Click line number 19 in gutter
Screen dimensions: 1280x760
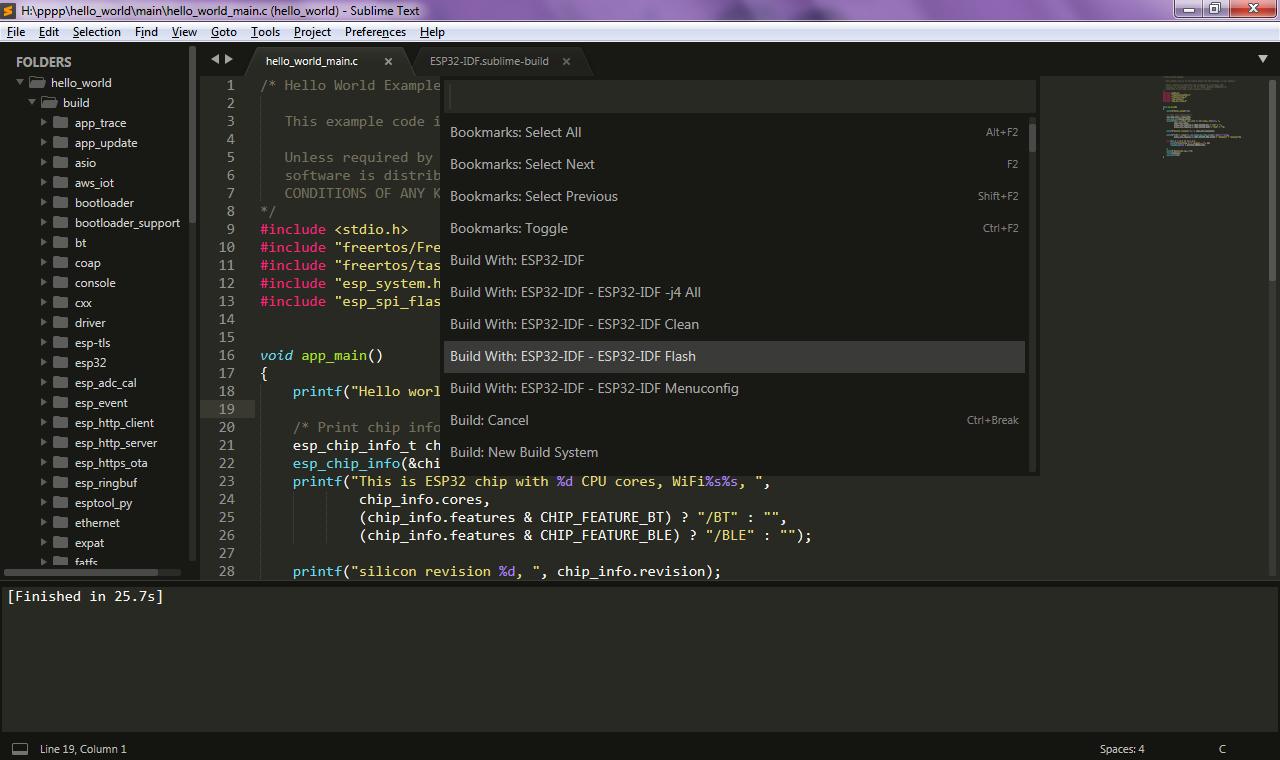(226, 409)
